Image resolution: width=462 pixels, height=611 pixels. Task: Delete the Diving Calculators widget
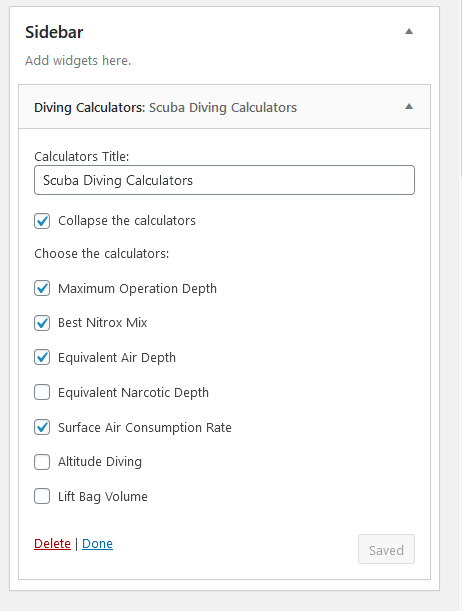click(x=52, y=543)
